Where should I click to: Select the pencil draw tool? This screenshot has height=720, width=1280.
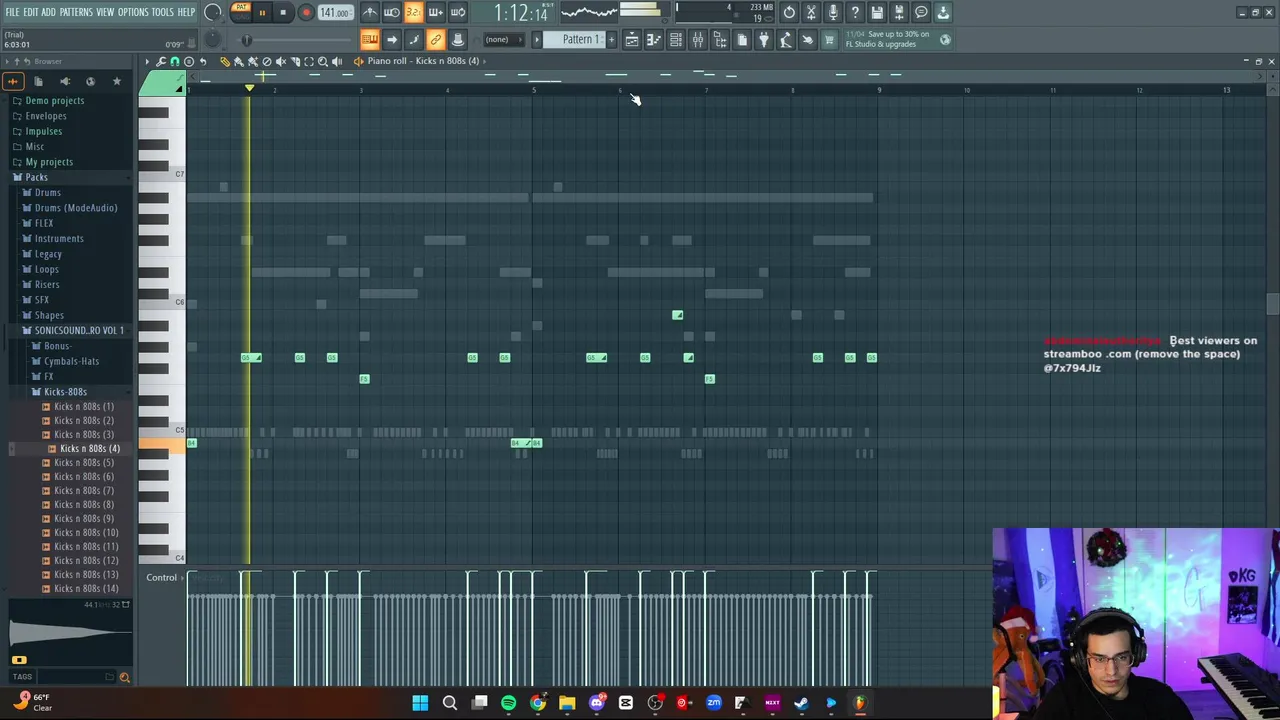pos(225,61)
